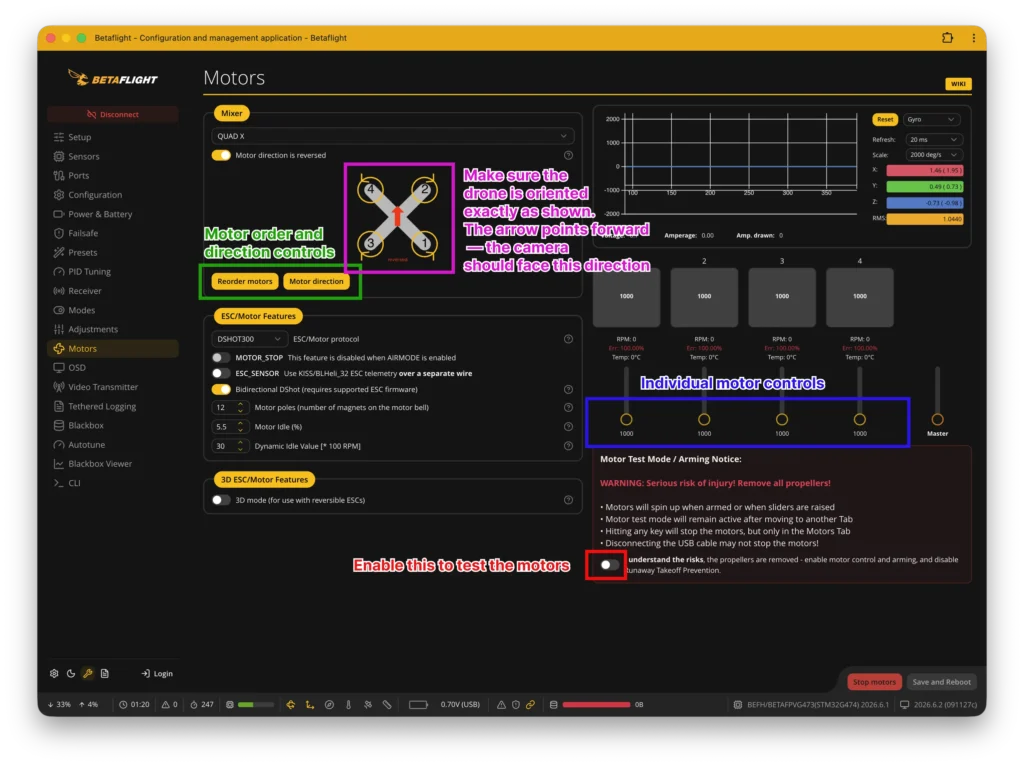Open Setup tab in sidebar
This screenshot has height=766, width=1024.
coord(112,137)
